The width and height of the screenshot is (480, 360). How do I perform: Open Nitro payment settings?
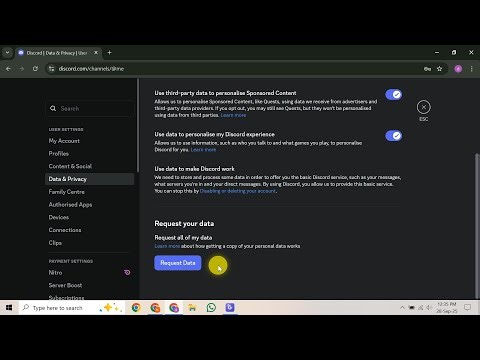tap(89, 272)
